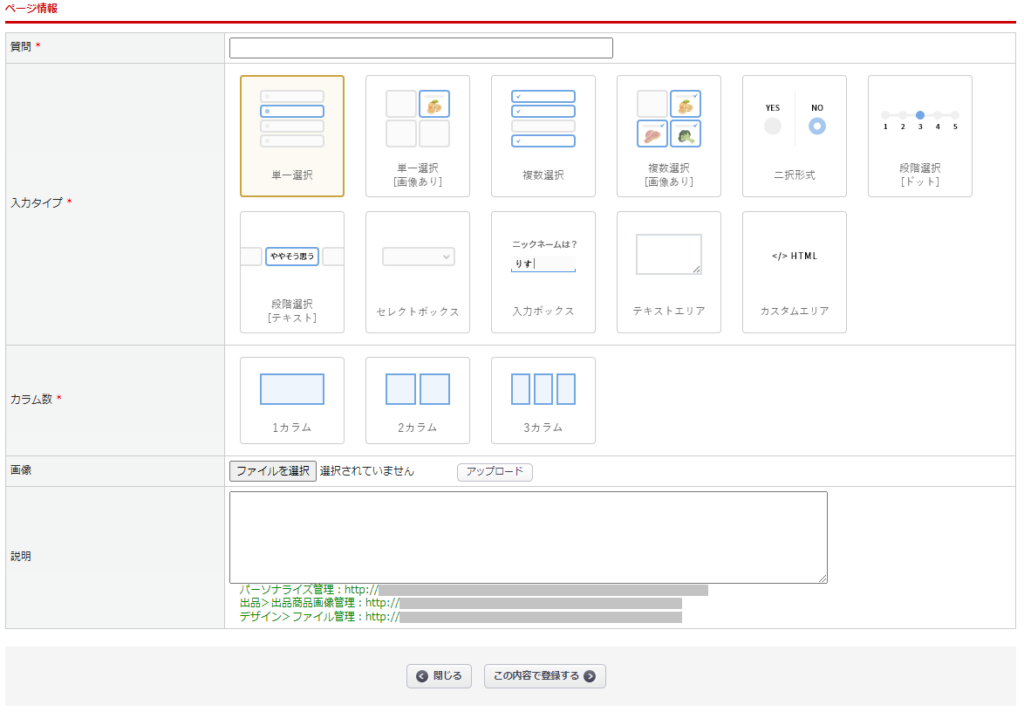Viewport: 1024px width, 712px height.
Task: Choose 単一選択 [画像あり] input type
Action: pyautogui.click(x=417, y=136)
